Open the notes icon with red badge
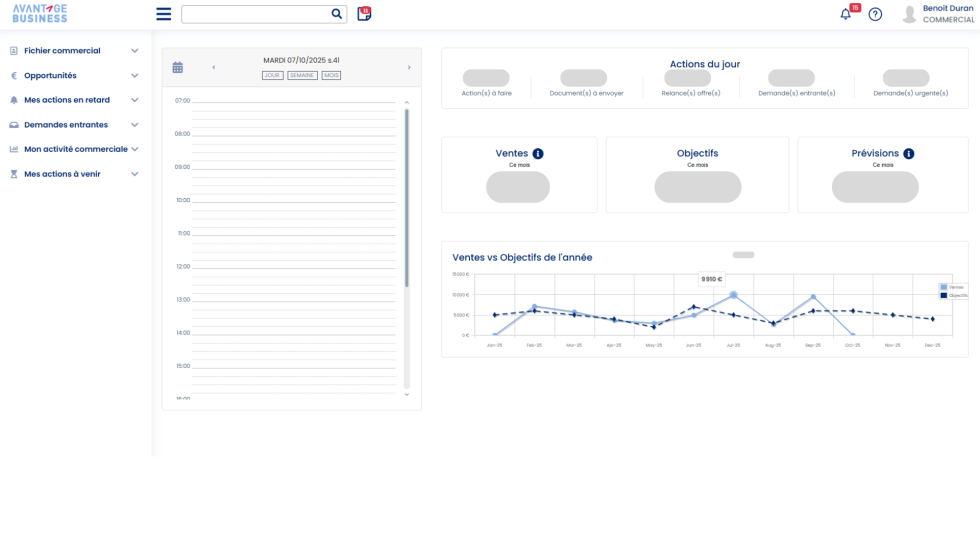This screenshot has width=980, height=551. (364, 14)
